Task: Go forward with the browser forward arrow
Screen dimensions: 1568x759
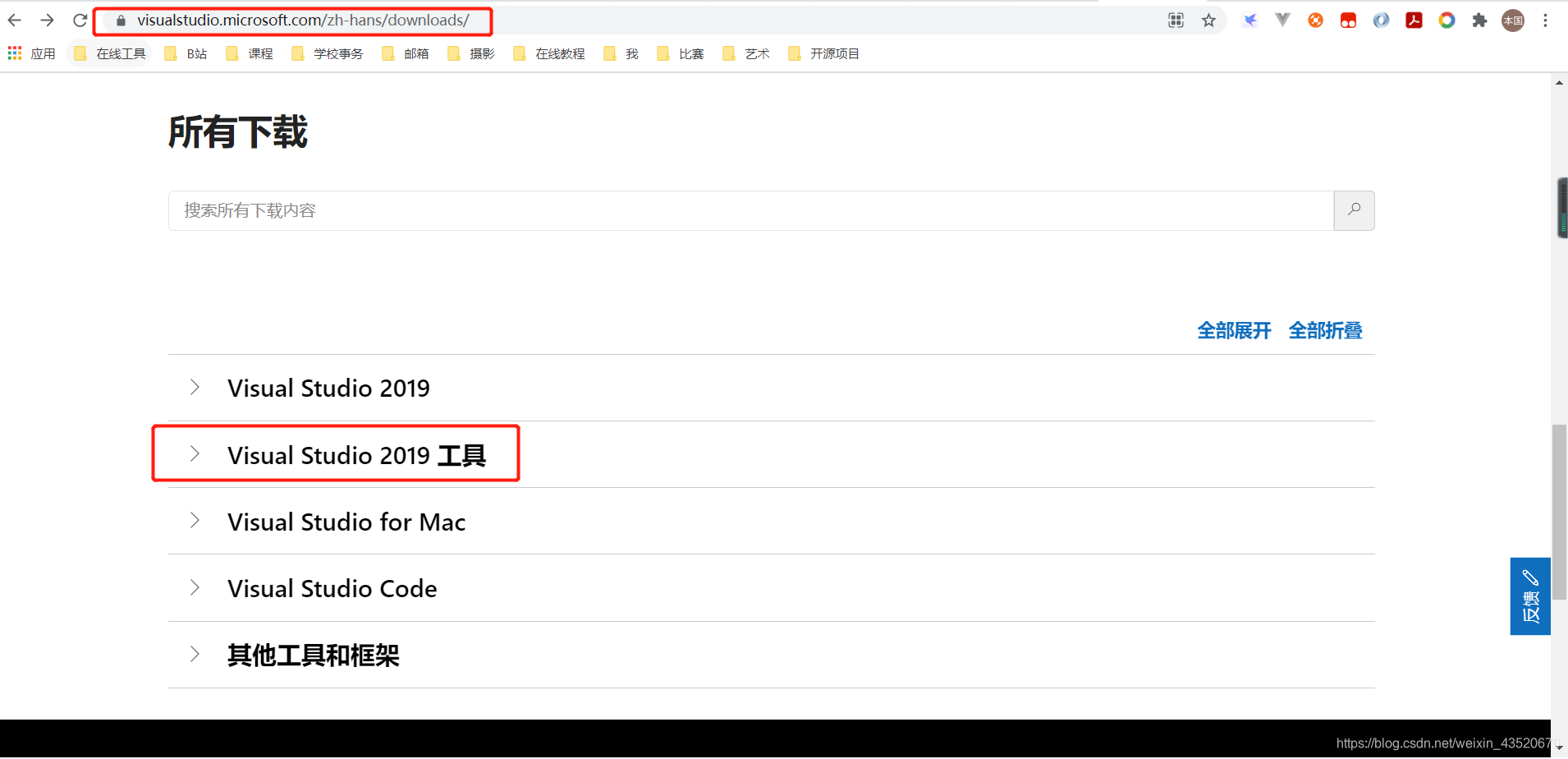Action: pos(48,21)
